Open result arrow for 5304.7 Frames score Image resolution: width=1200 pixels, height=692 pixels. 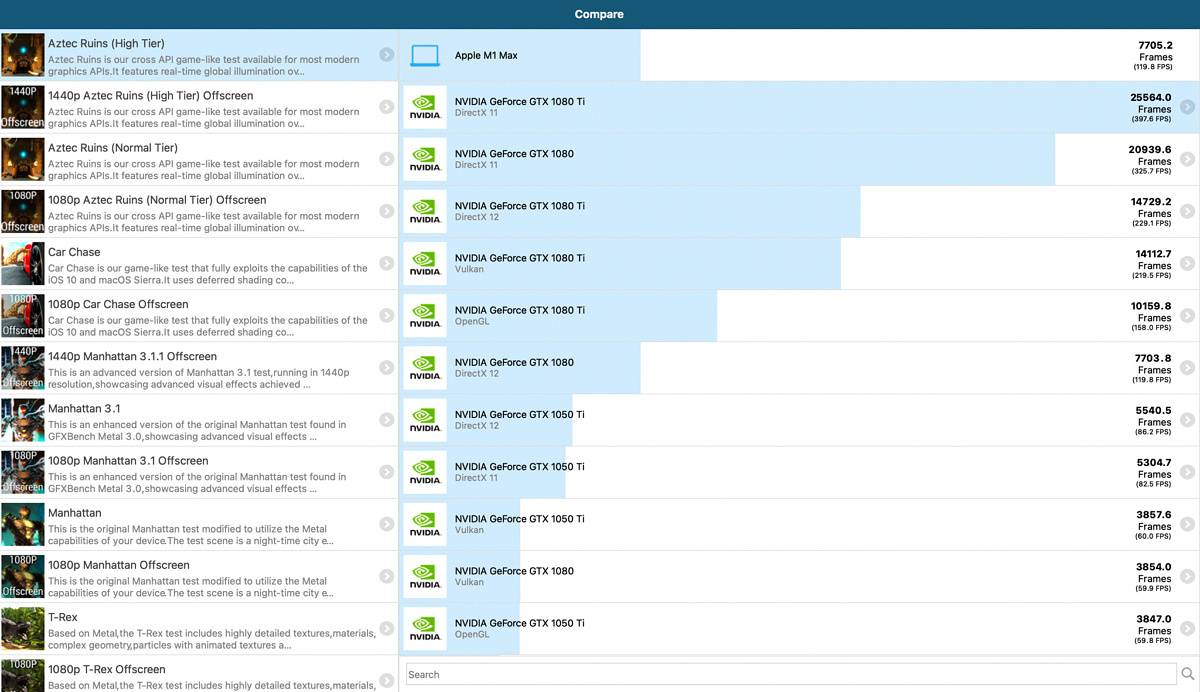click(x=1187, y=471)
